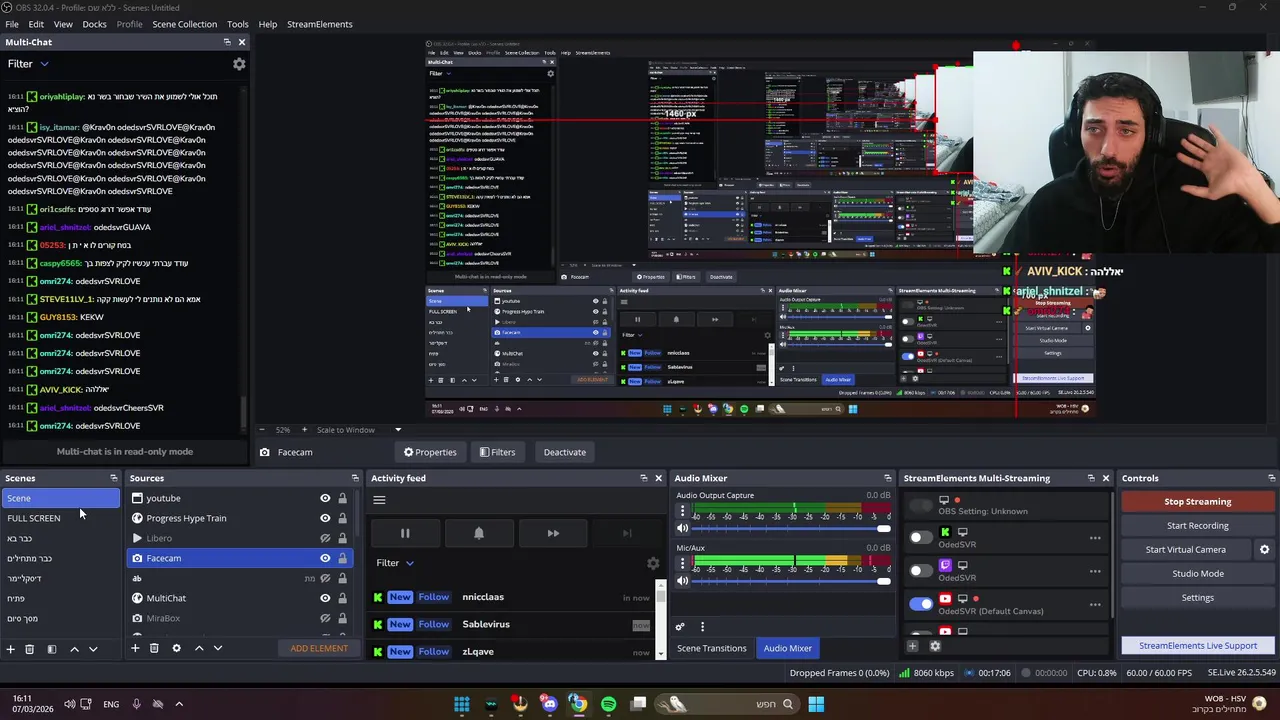Enable Twitch OdedSVR streaming toggle
This screenshot has height=720, width=1280.
pos(920,571)
